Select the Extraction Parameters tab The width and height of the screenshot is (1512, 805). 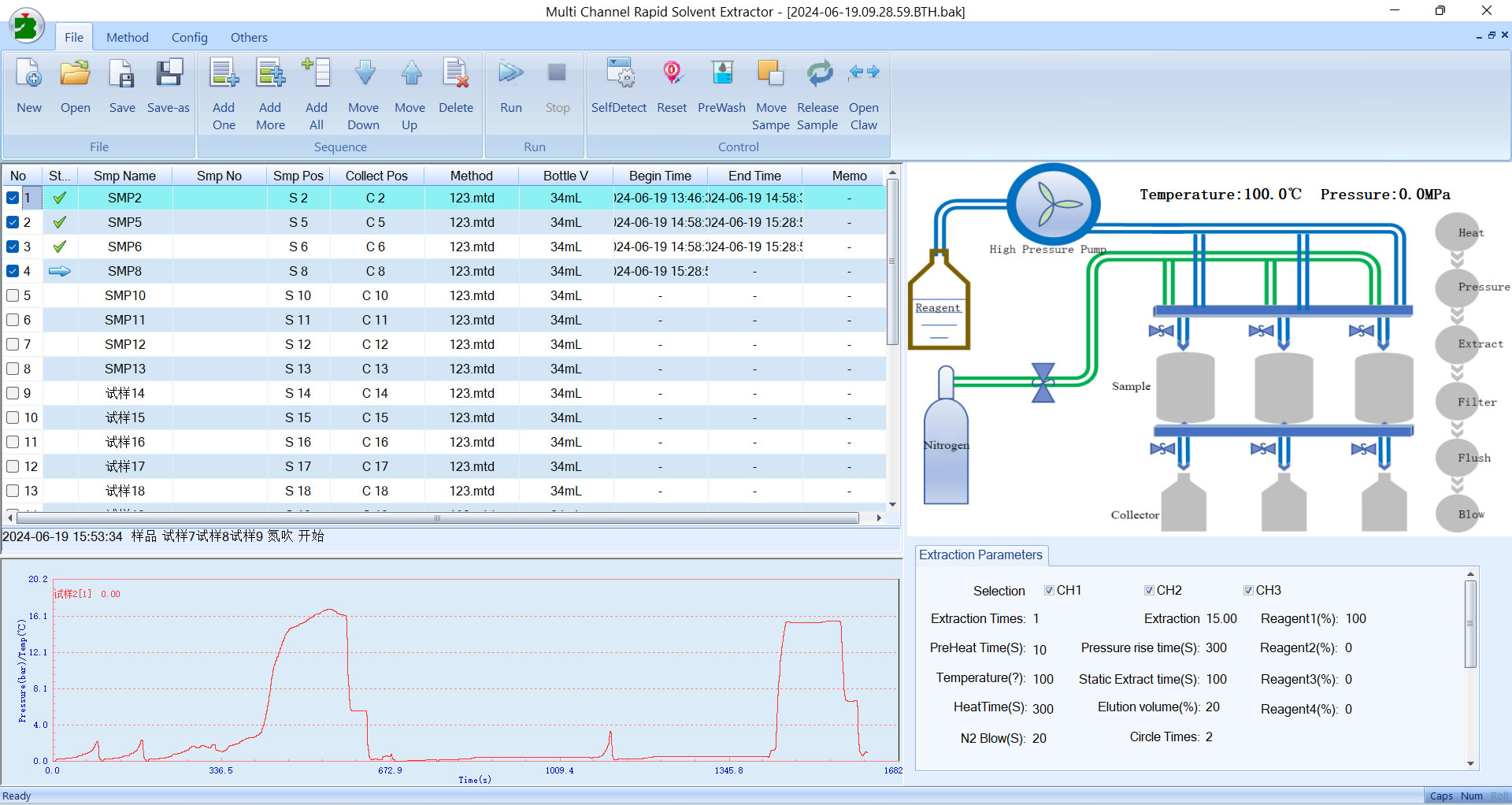coord(980,555)
